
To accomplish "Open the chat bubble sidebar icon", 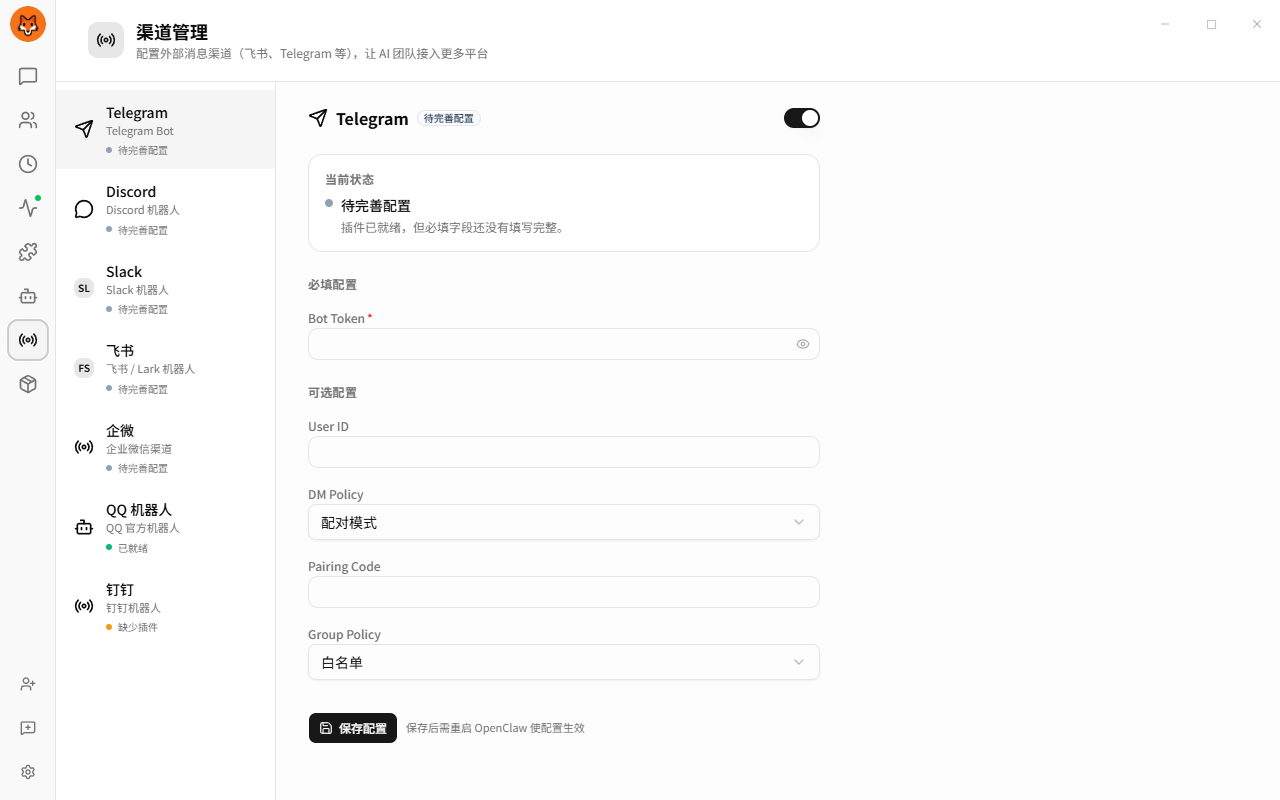I will point(28,76).
